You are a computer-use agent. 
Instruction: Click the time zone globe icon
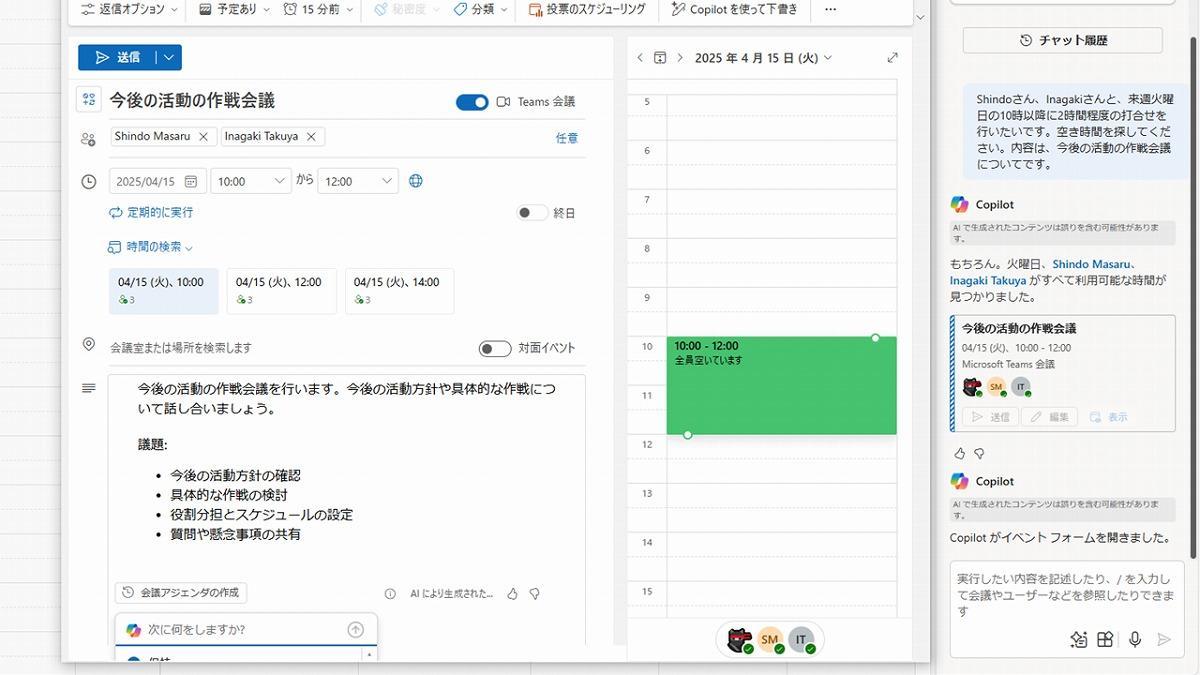point(416,181)
